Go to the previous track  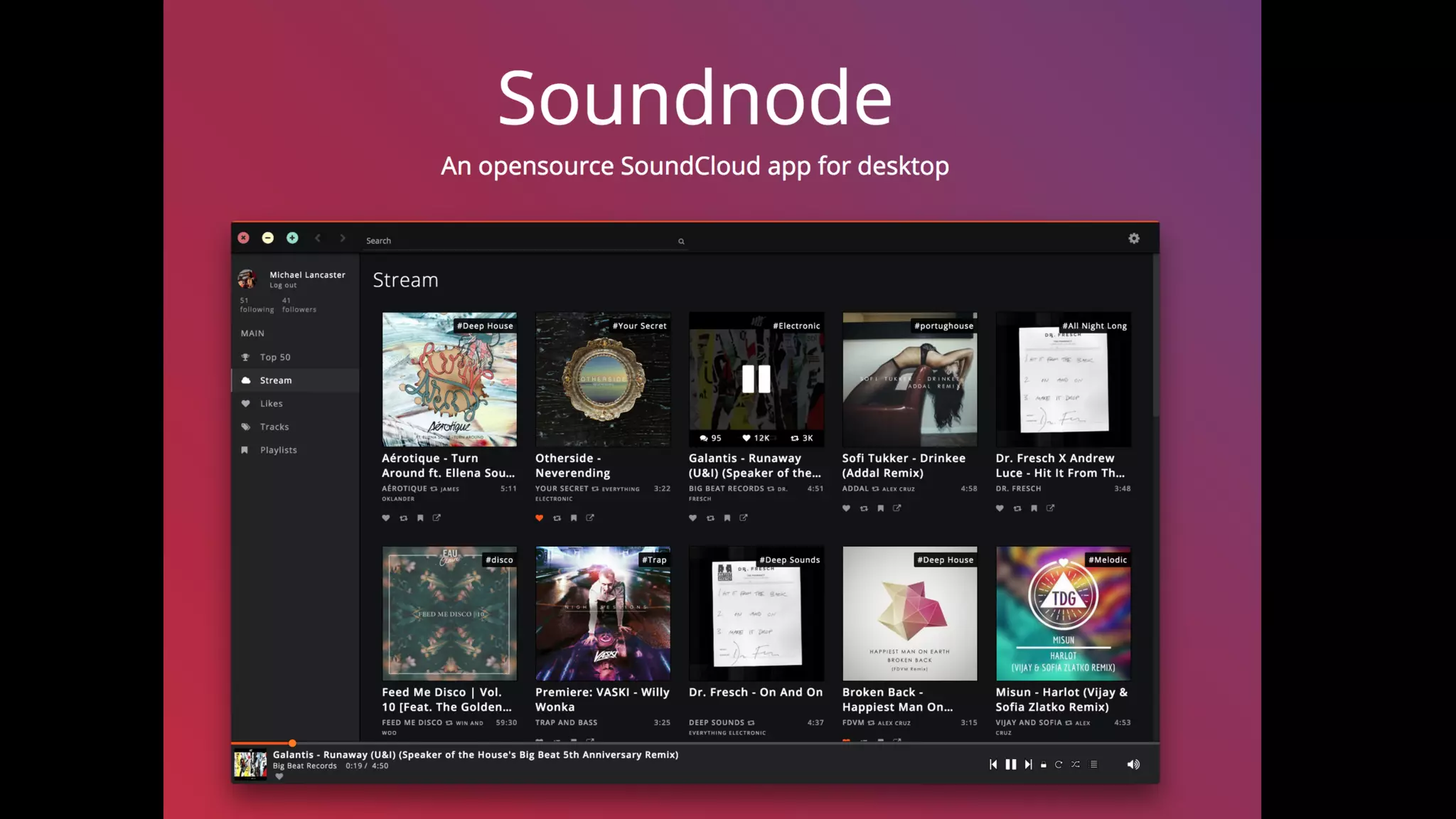[993, 764]
